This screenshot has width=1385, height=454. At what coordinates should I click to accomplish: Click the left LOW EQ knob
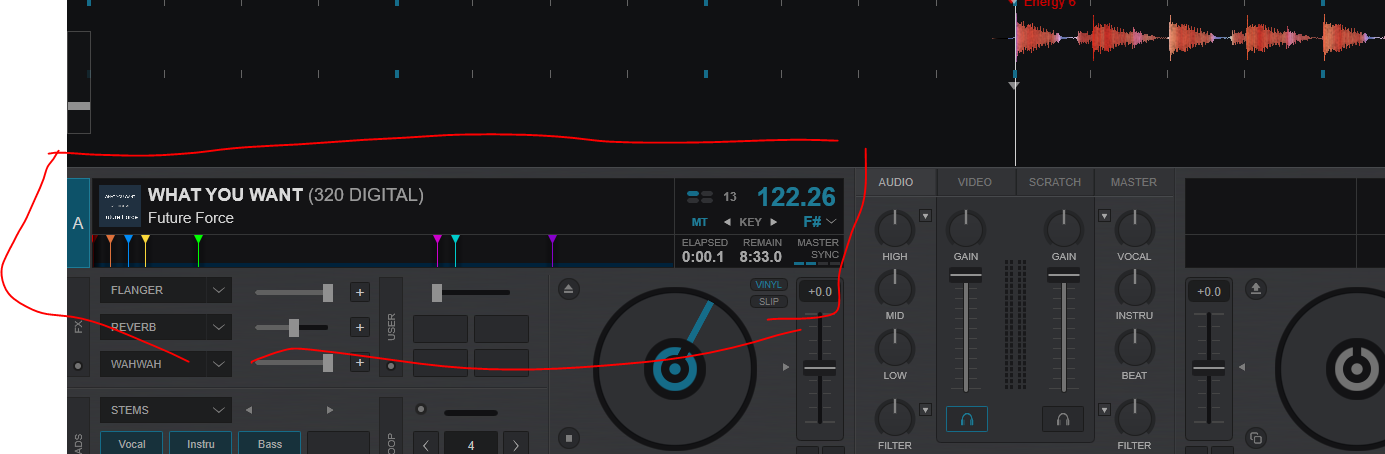[895, 349]
